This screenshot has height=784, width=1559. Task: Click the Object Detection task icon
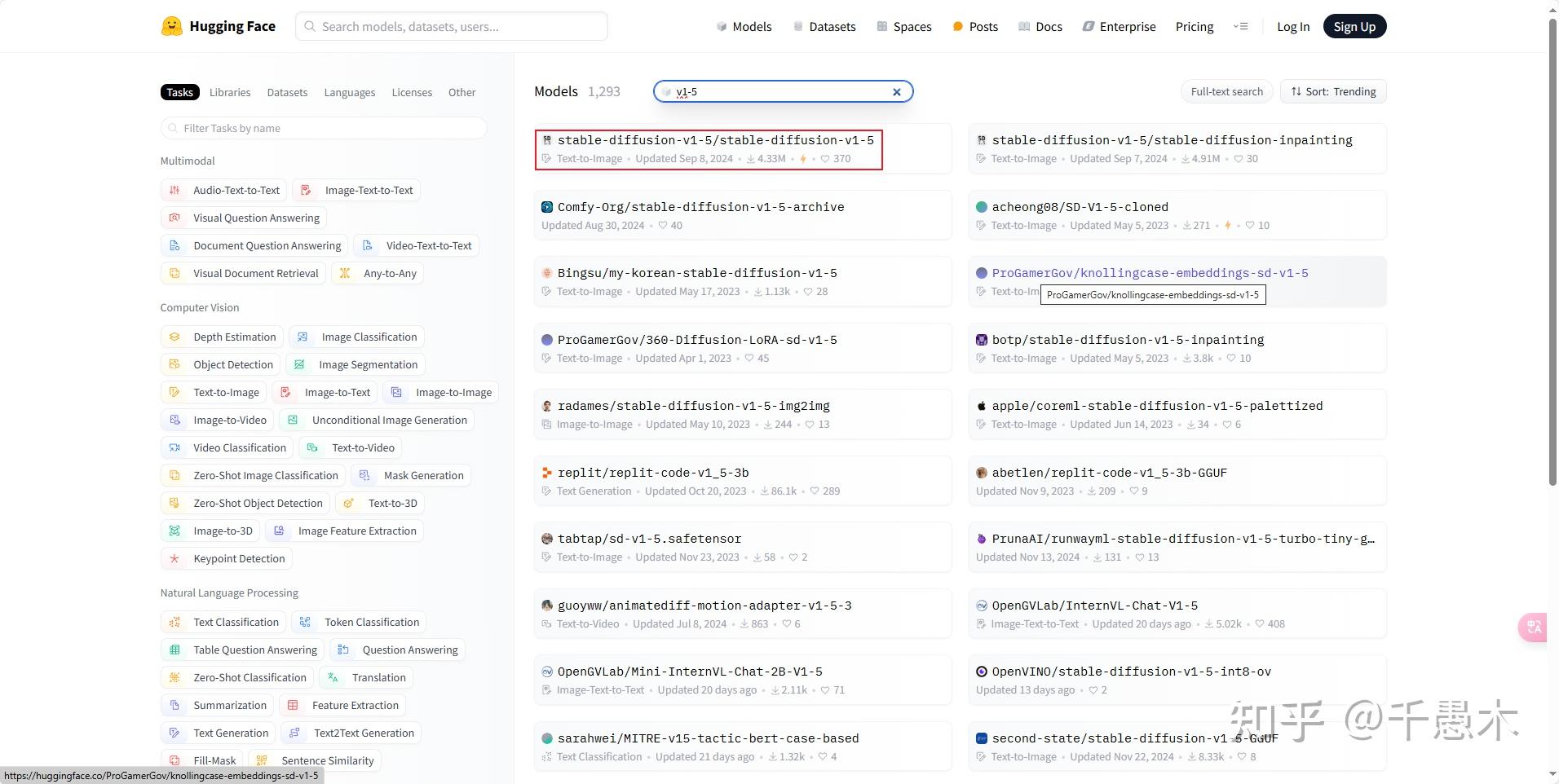[174, 364]
